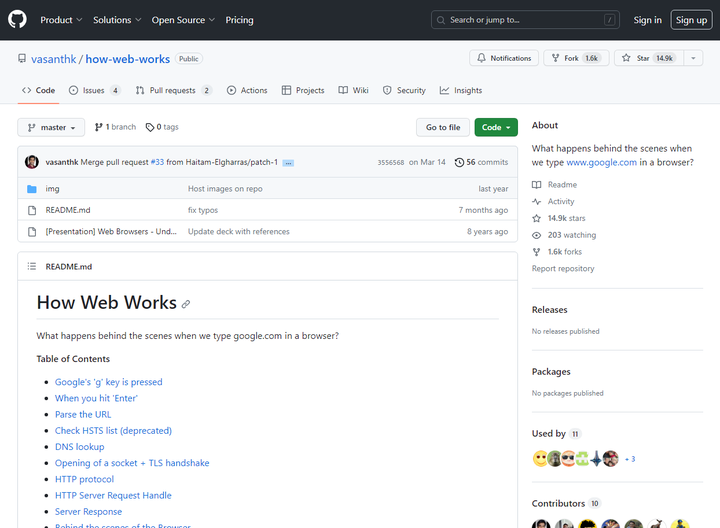Open commit hash 3556568

(391, 162)
